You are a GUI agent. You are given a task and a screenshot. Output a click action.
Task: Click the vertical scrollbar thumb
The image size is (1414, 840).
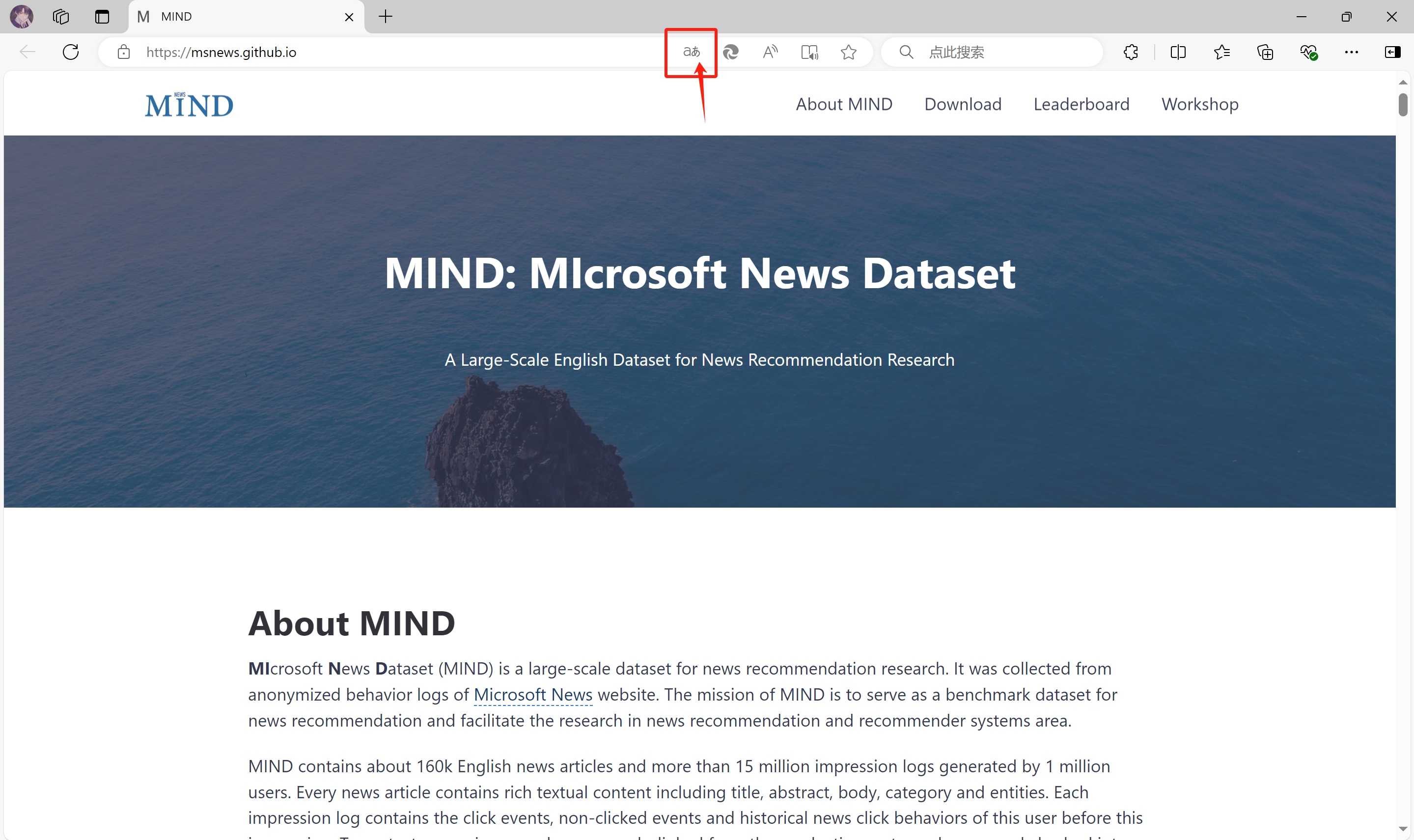[1402, 105]
